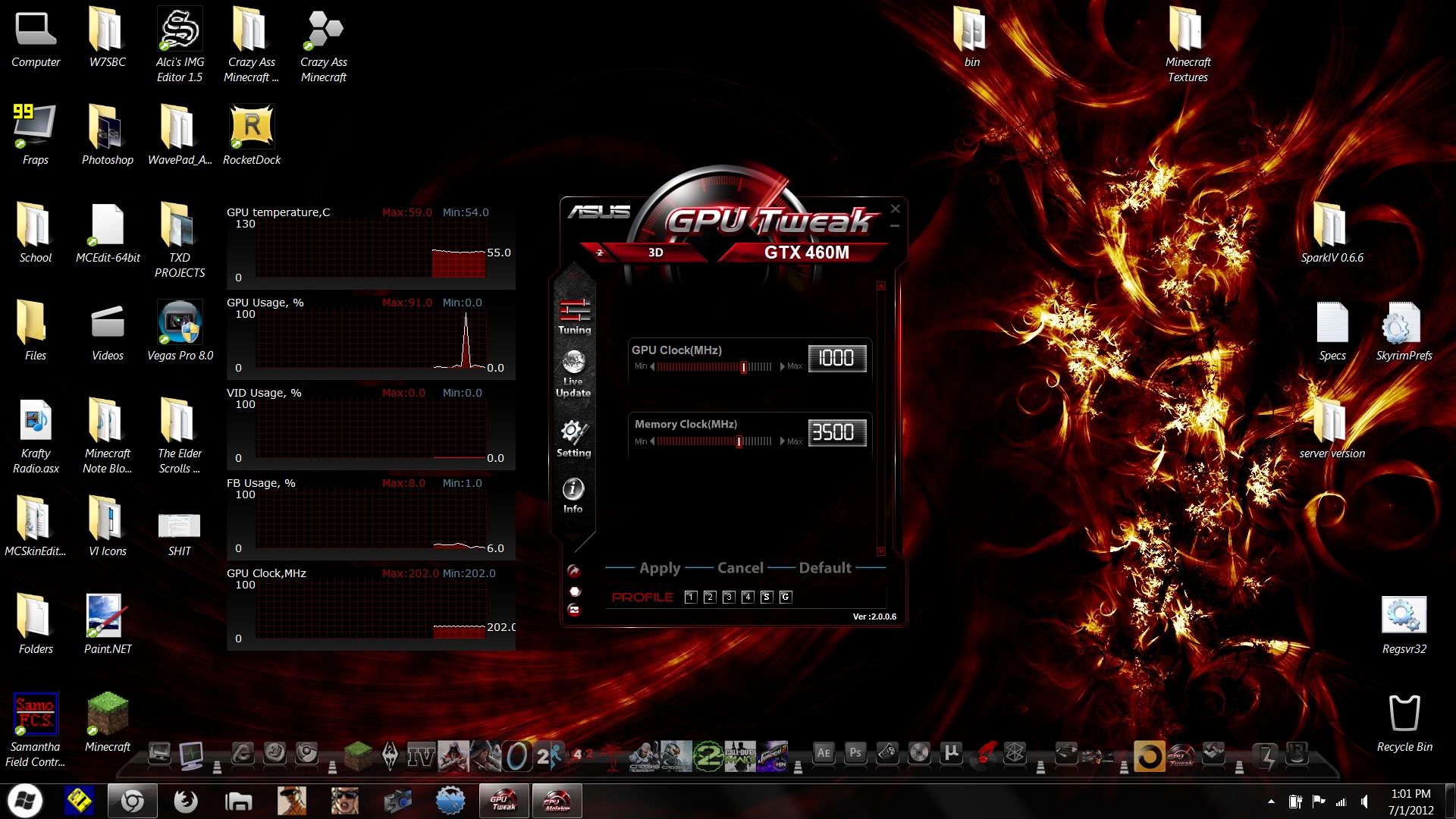Click the GPU Tweak scrollbar up arrow

pos(881,287)
